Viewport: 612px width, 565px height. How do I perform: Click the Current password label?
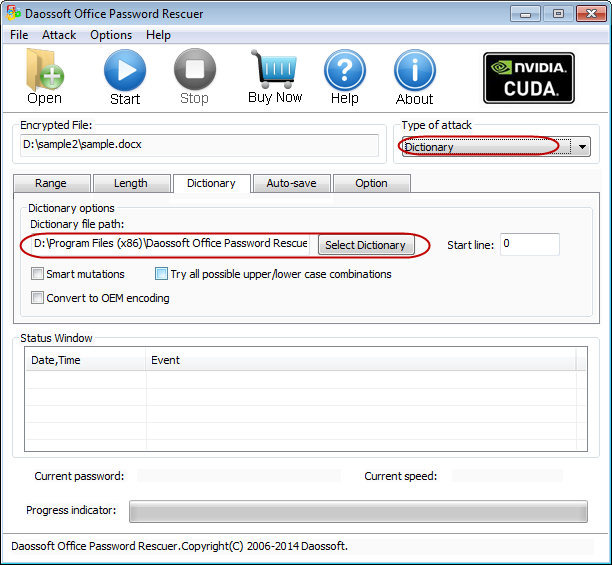[79, 476]
